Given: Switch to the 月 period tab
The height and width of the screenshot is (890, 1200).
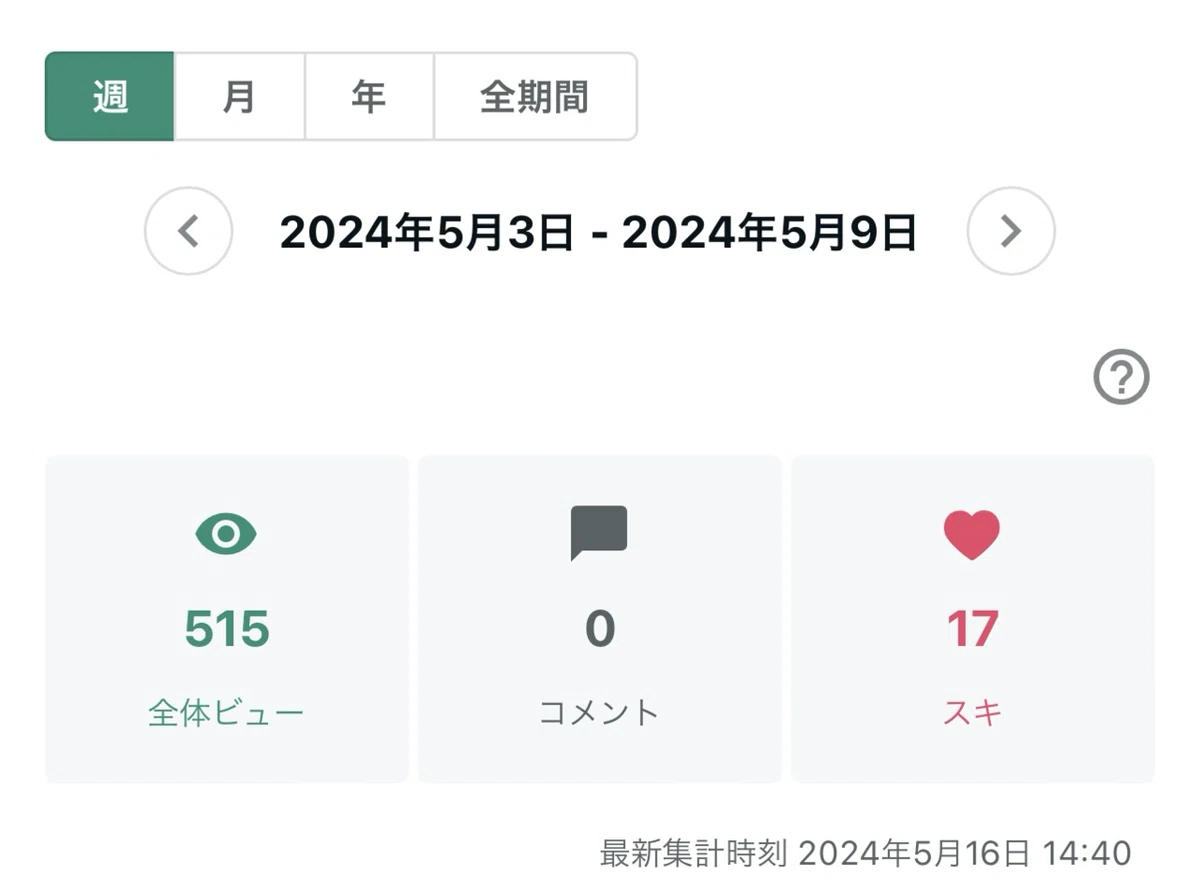Looking at the screenshot, I should 239,97.
